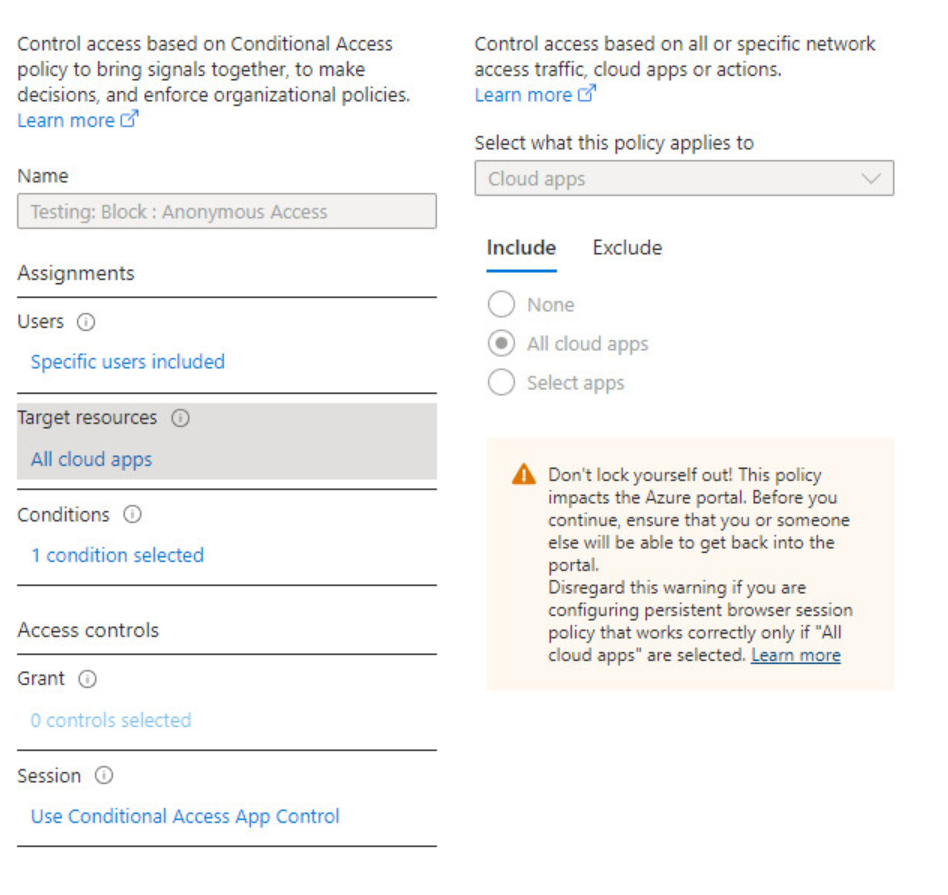
Task: Click the orange warning triangle icon
Action: click(x=523, y=475)
